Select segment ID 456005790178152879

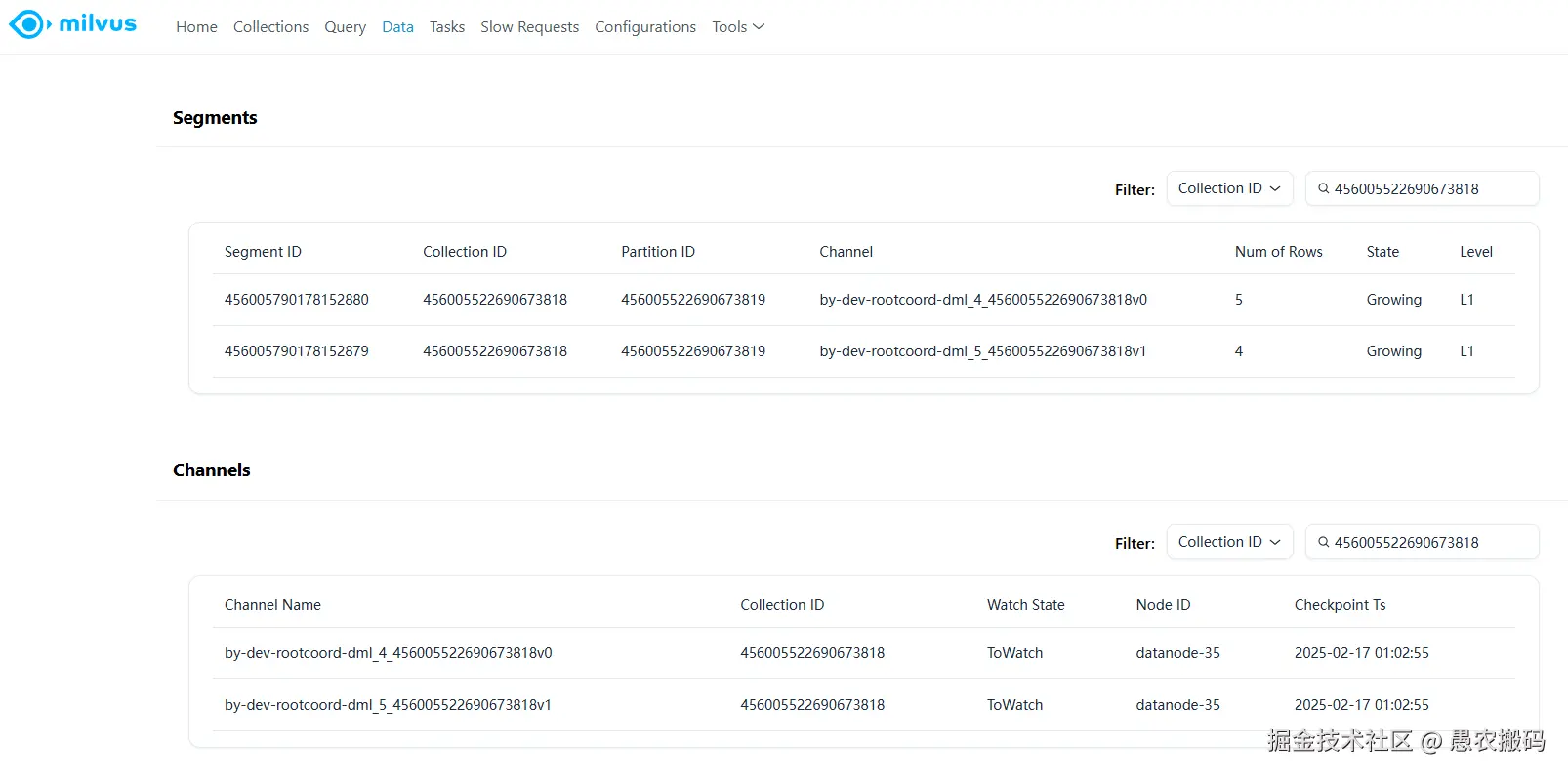click(x=297, y=351)
